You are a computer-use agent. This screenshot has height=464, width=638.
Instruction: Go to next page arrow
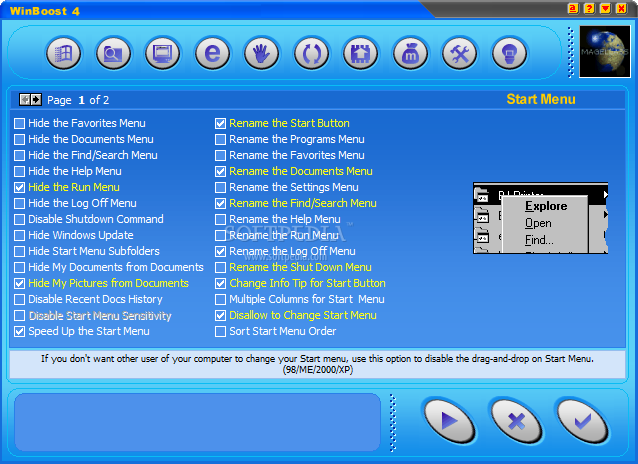tap(36, 100)
